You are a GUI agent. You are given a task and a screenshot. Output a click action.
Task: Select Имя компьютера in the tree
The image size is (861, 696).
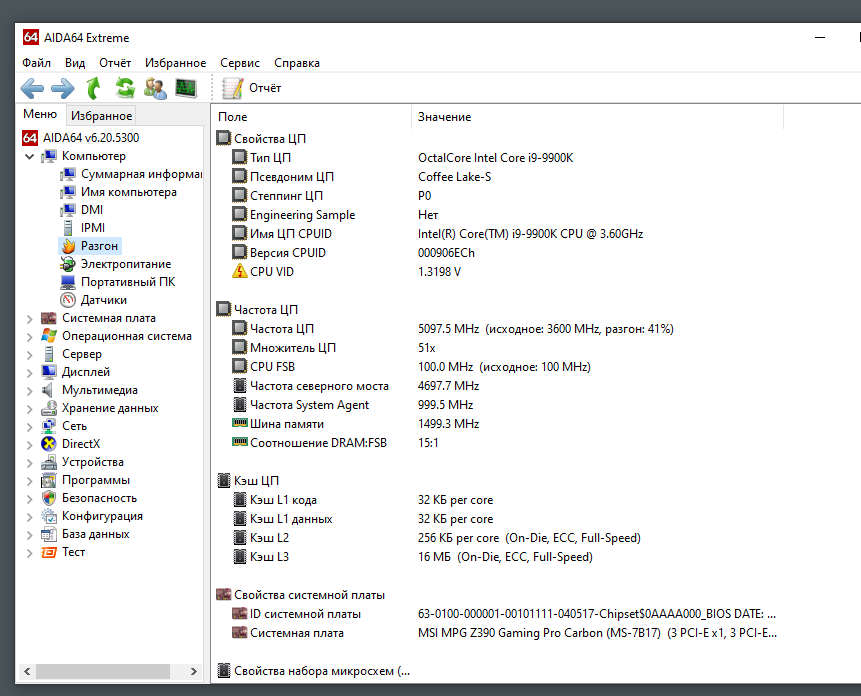[129, 192]
